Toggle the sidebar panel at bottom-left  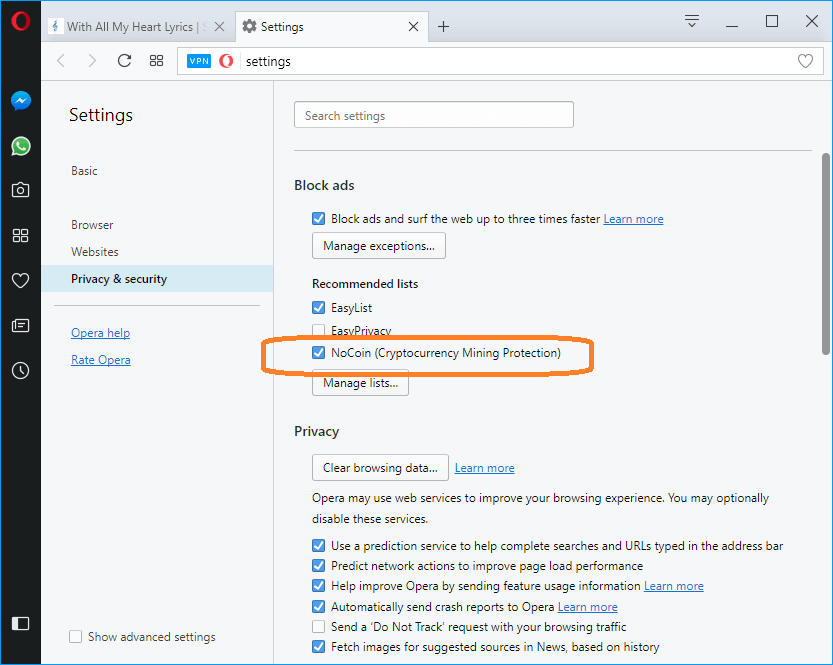point(21,623)
